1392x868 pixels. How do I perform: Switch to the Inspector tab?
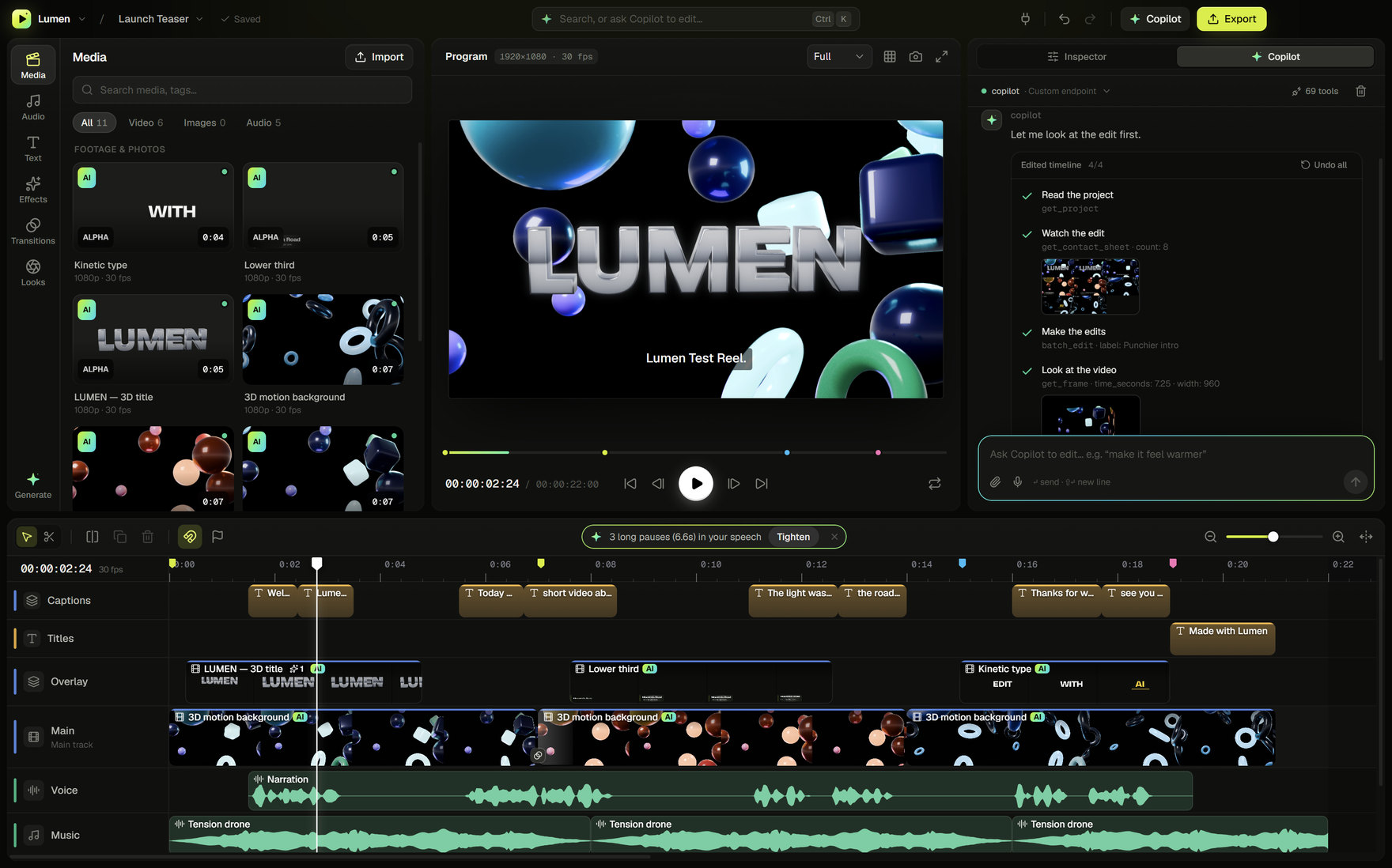coord(1076,57)
